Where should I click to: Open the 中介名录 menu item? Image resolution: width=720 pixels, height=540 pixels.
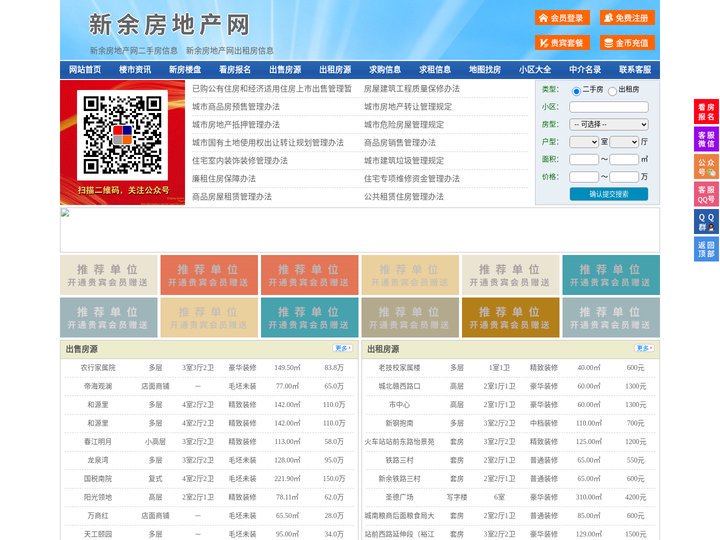click(x=585, y=70)
